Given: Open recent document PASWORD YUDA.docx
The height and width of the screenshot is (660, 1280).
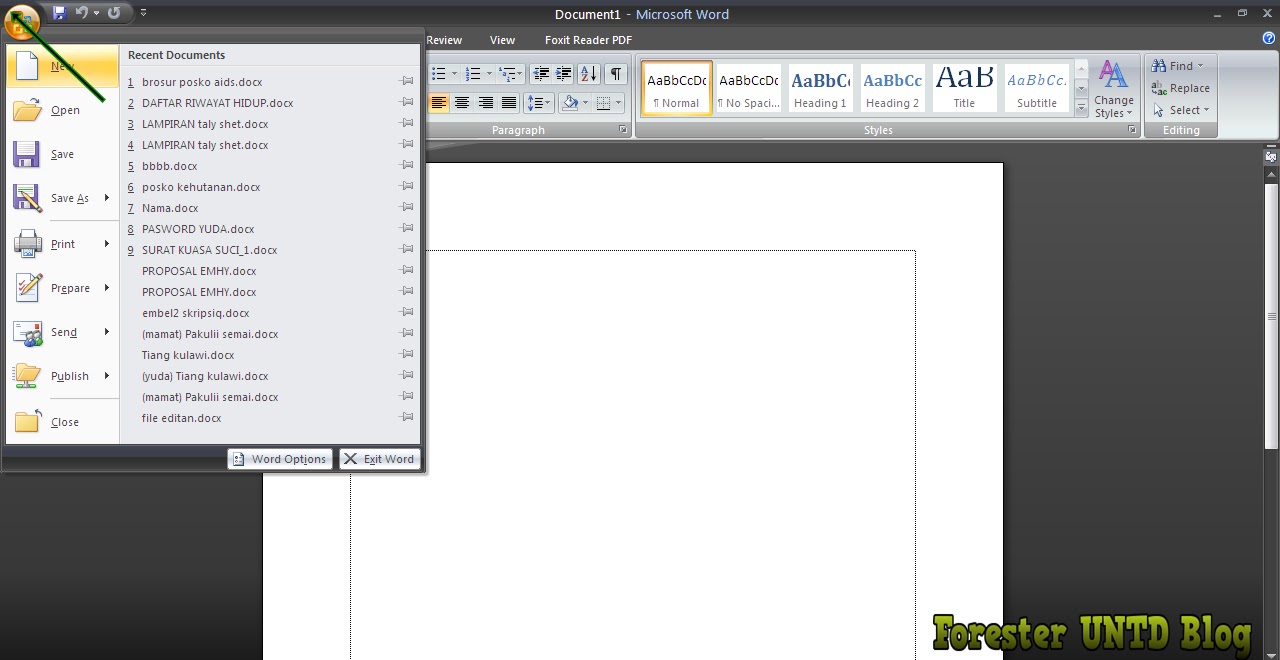Looking at the screenshot, I should (198, 229).
